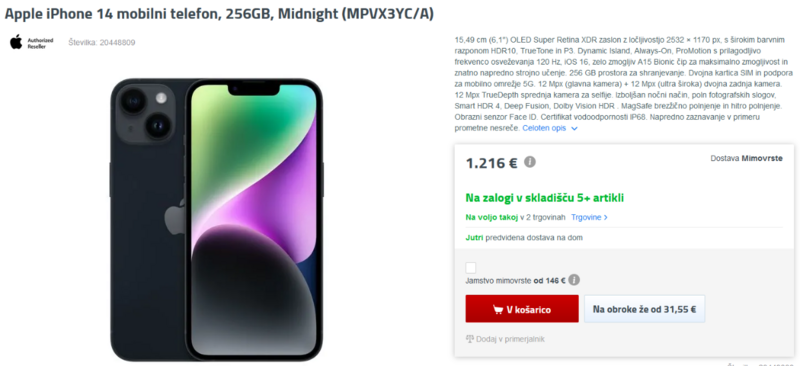Click the Jamstvo mimovrste od 146 € label
The image size is (800, 366).
coord(515,280)
